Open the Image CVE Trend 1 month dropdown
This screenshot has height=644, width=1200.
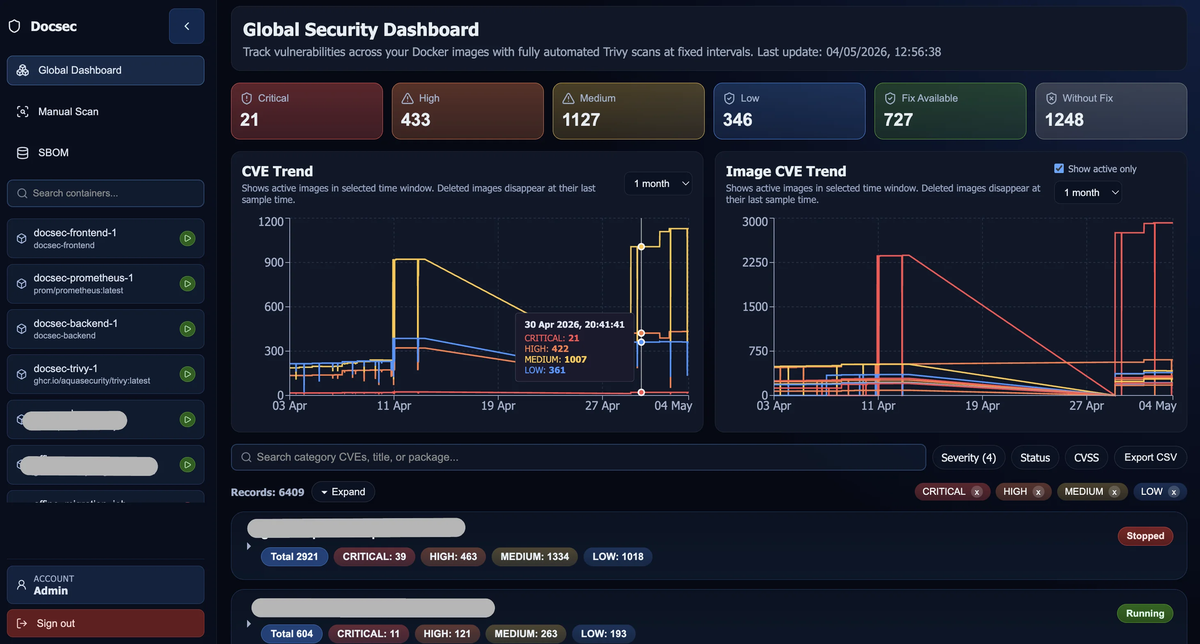pyautogui.click(x=1088, y=192)
